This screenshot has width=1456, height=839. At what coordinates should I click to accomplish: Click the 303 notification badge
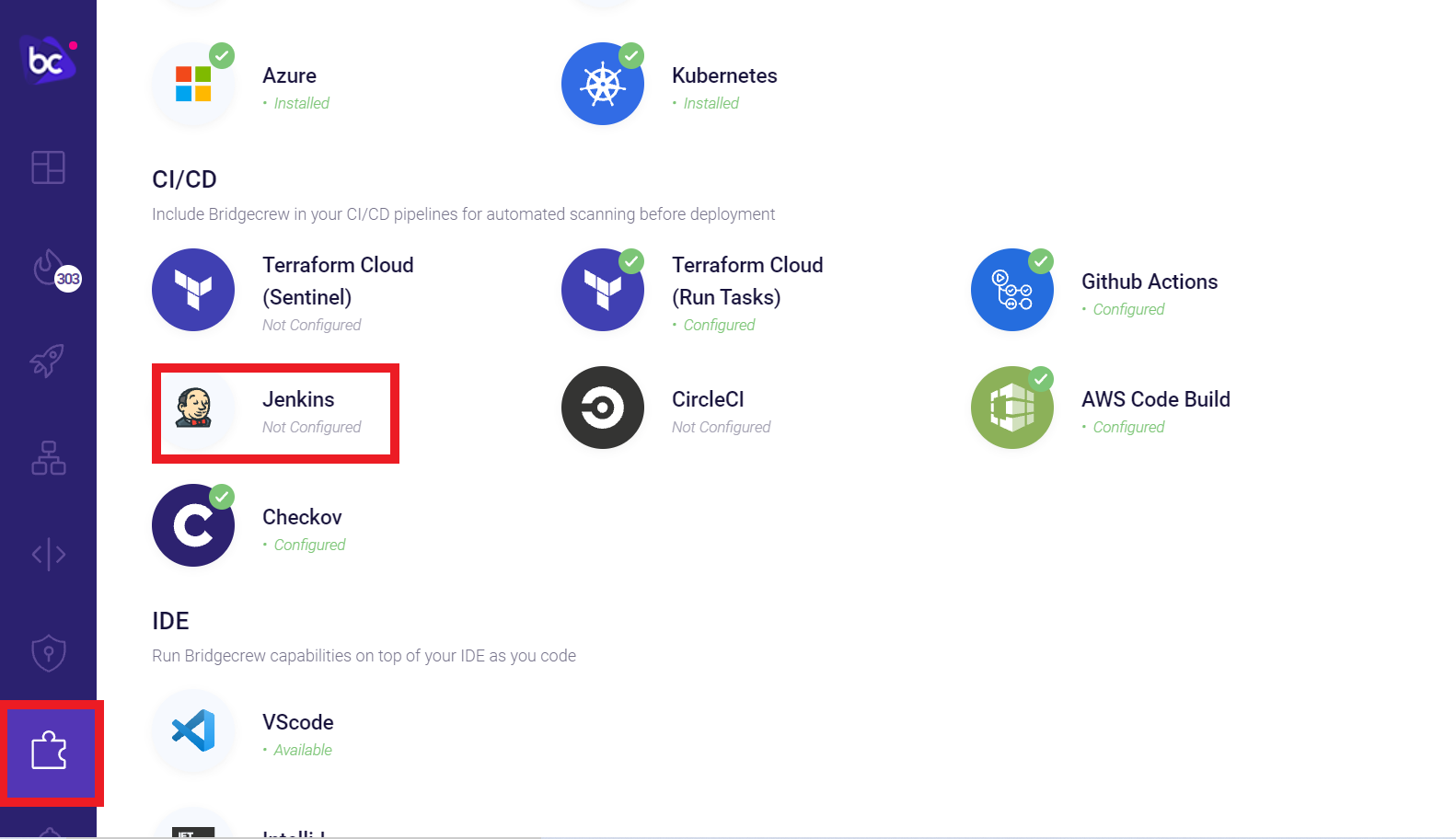click(x=68, y=279)
